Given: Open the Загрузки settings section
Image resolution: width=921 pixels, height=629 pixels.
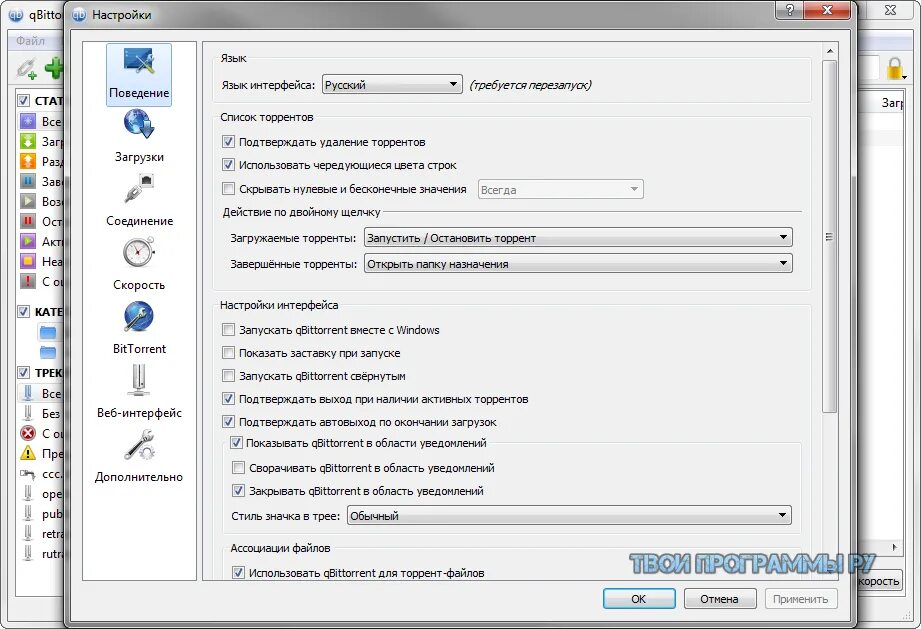Looking at the screenshot, I should tap(139, 138).
